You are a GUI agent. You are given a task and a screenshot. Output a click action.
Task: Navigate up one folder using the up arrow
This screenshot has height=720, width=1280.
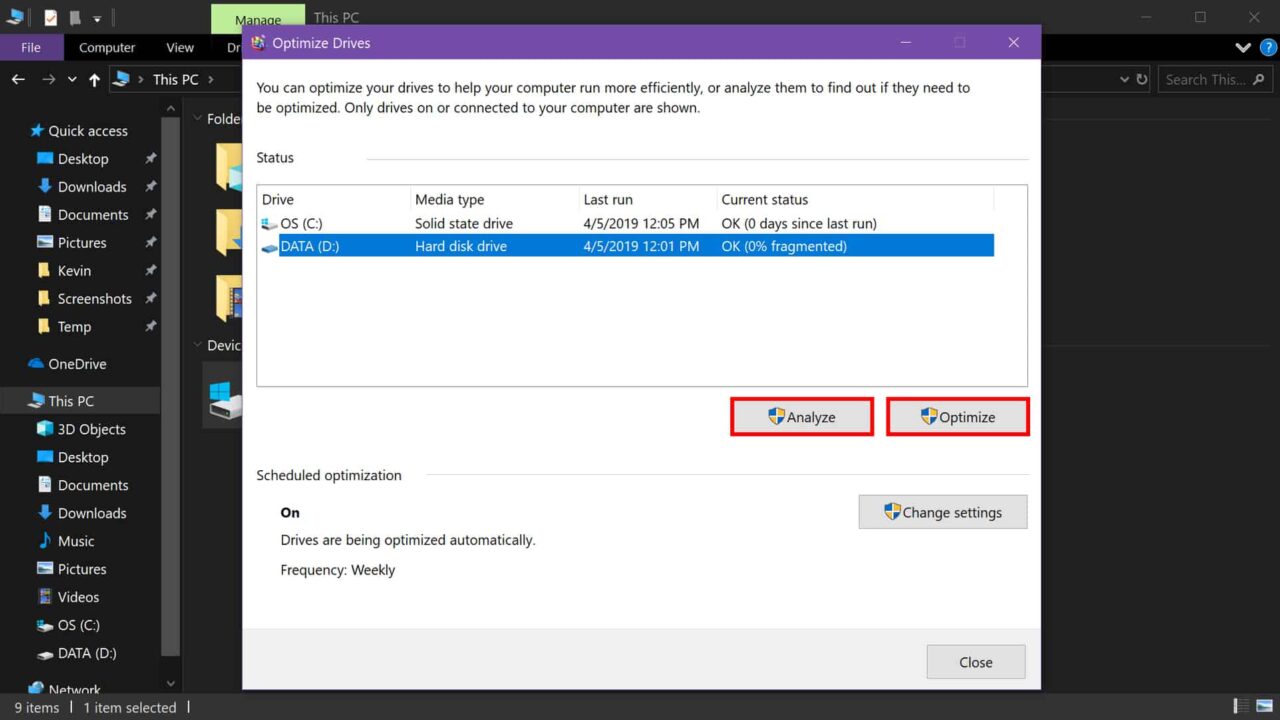(94, 79)
